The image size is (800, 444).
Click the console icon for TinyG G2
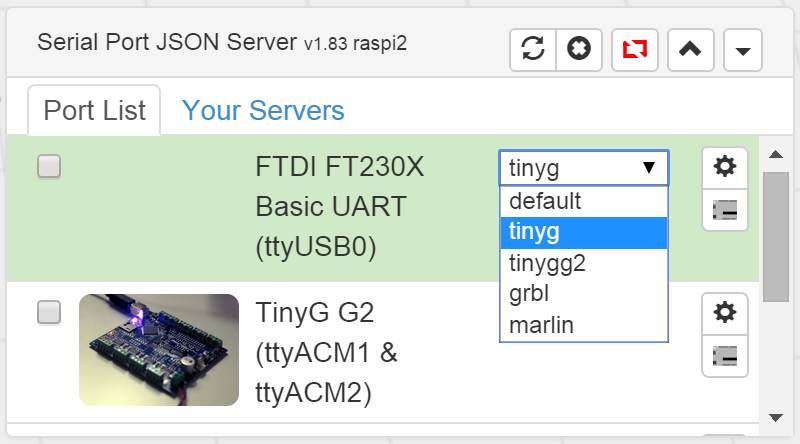[725, 356]
